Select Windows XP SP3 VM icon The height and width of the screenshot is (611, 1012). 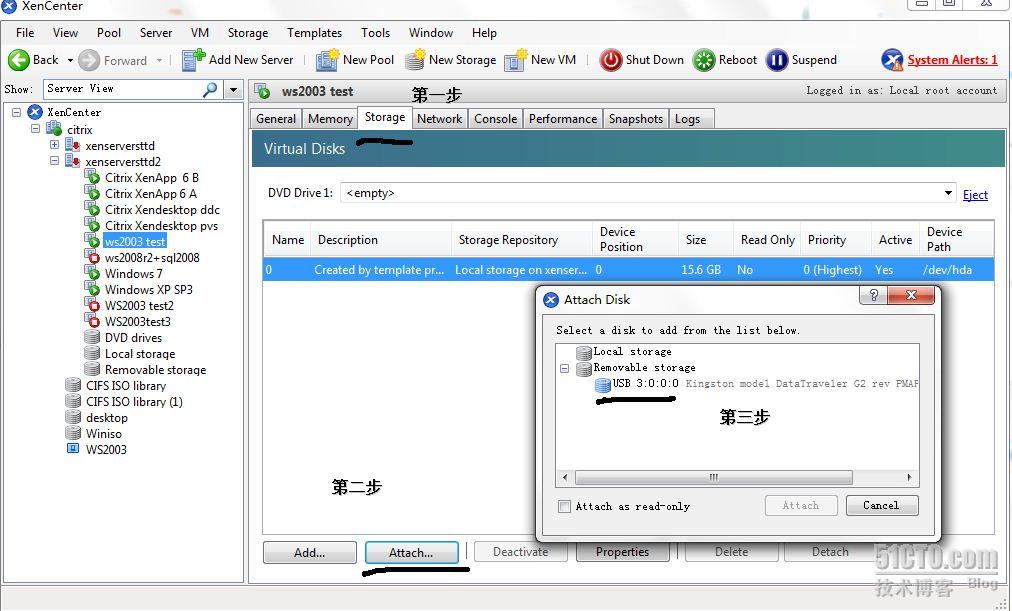[x=92, y=289]
